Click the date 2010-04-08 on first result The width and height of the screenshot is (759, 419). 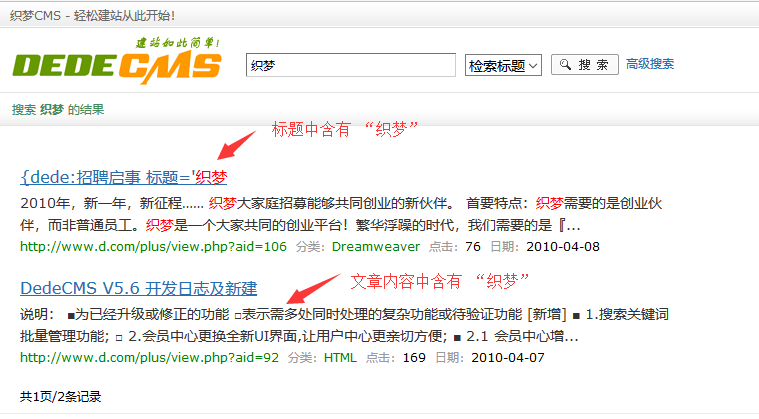coord(562,245)
